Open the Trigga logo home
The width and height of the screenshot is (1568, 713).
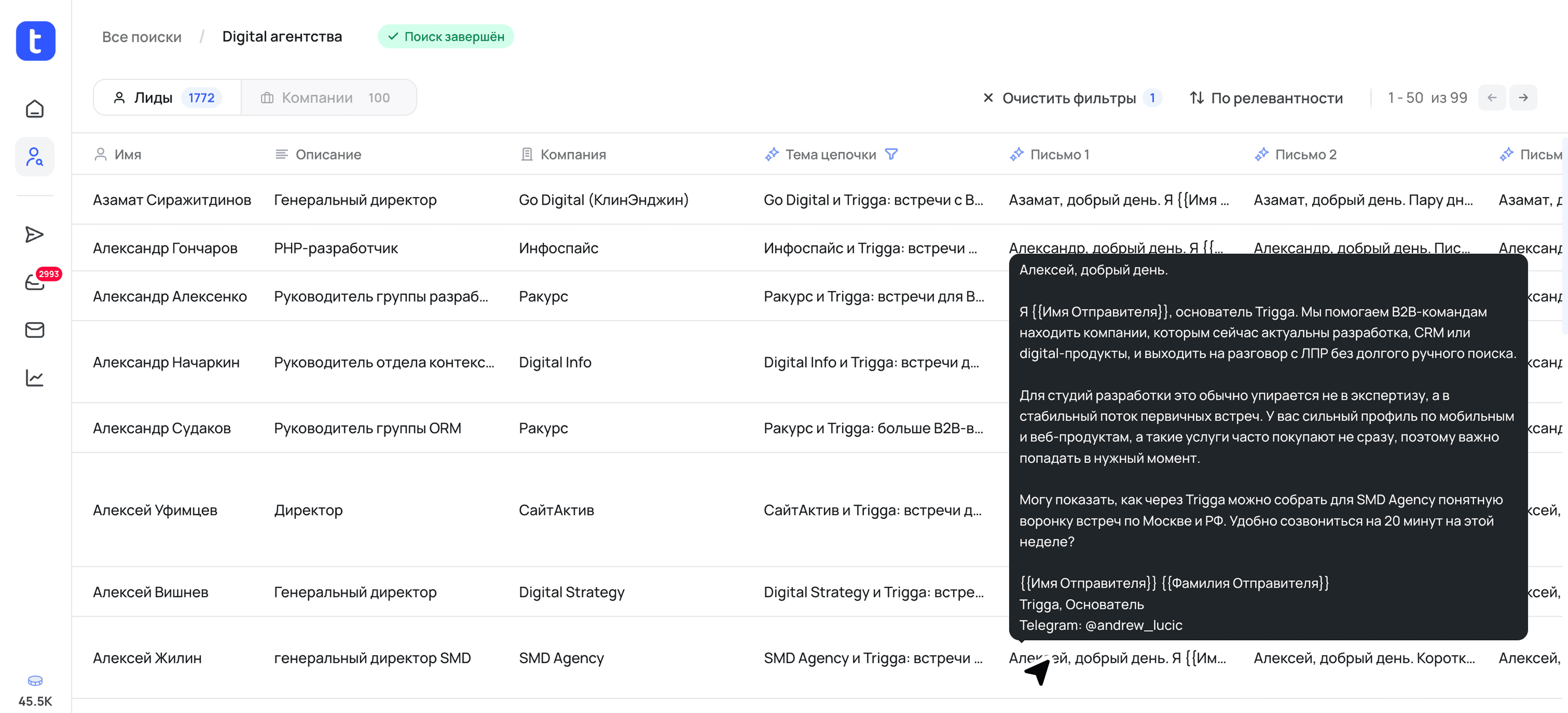pos(36,41)
